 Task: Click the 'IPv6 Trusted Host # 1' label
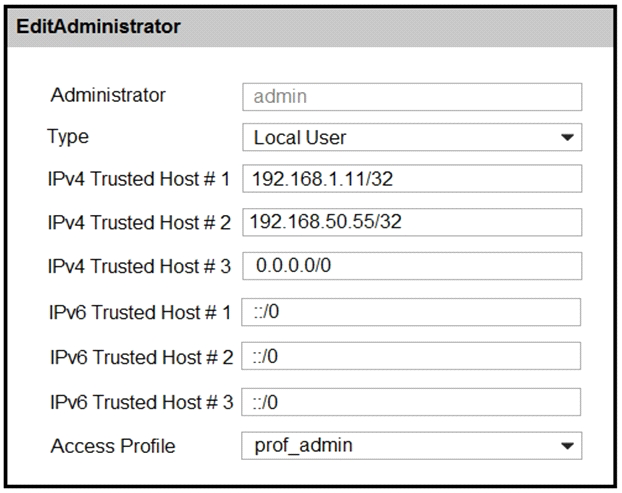140,313
